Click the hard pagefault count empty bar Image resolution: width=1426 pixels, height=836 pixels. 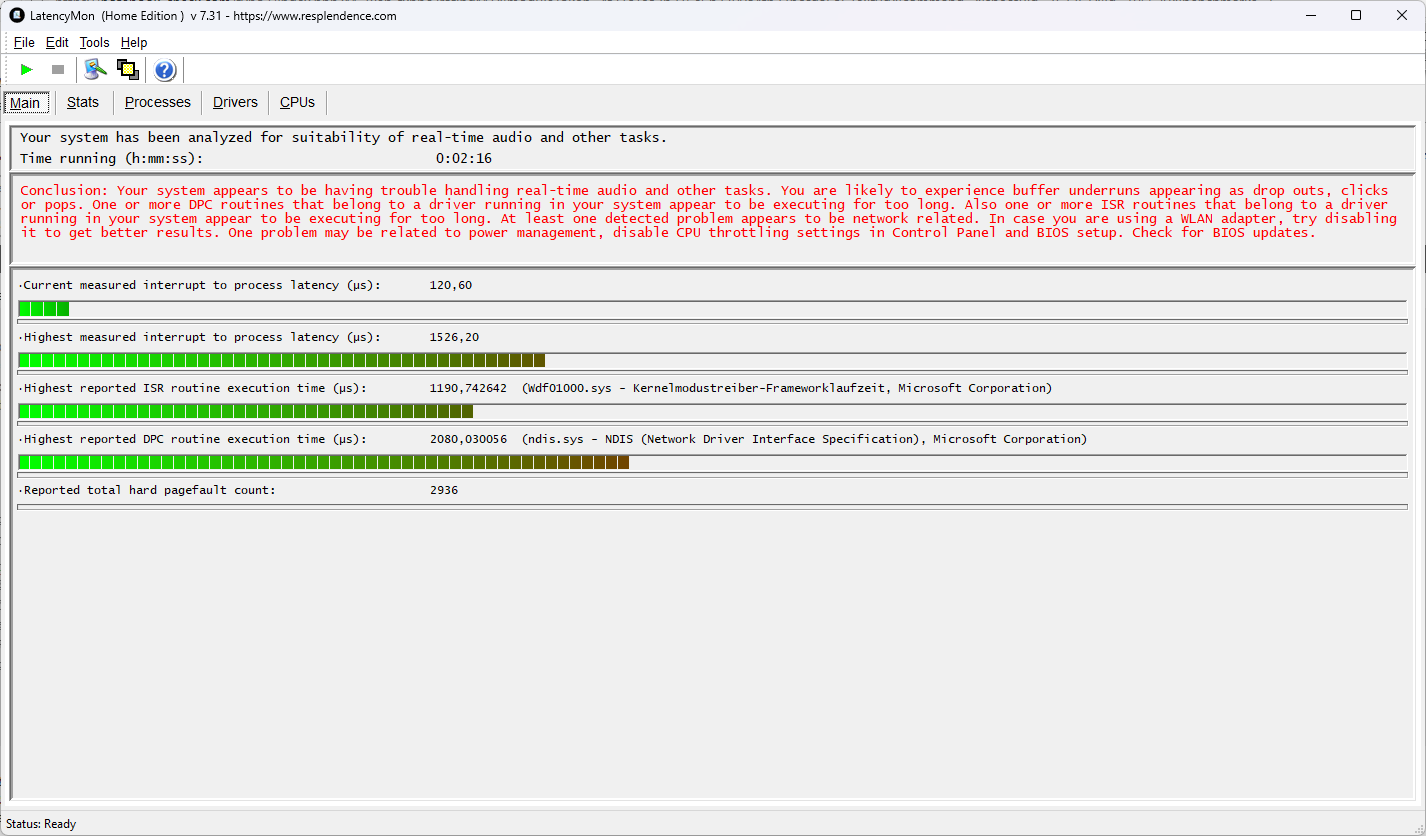[x=712, y=507]
